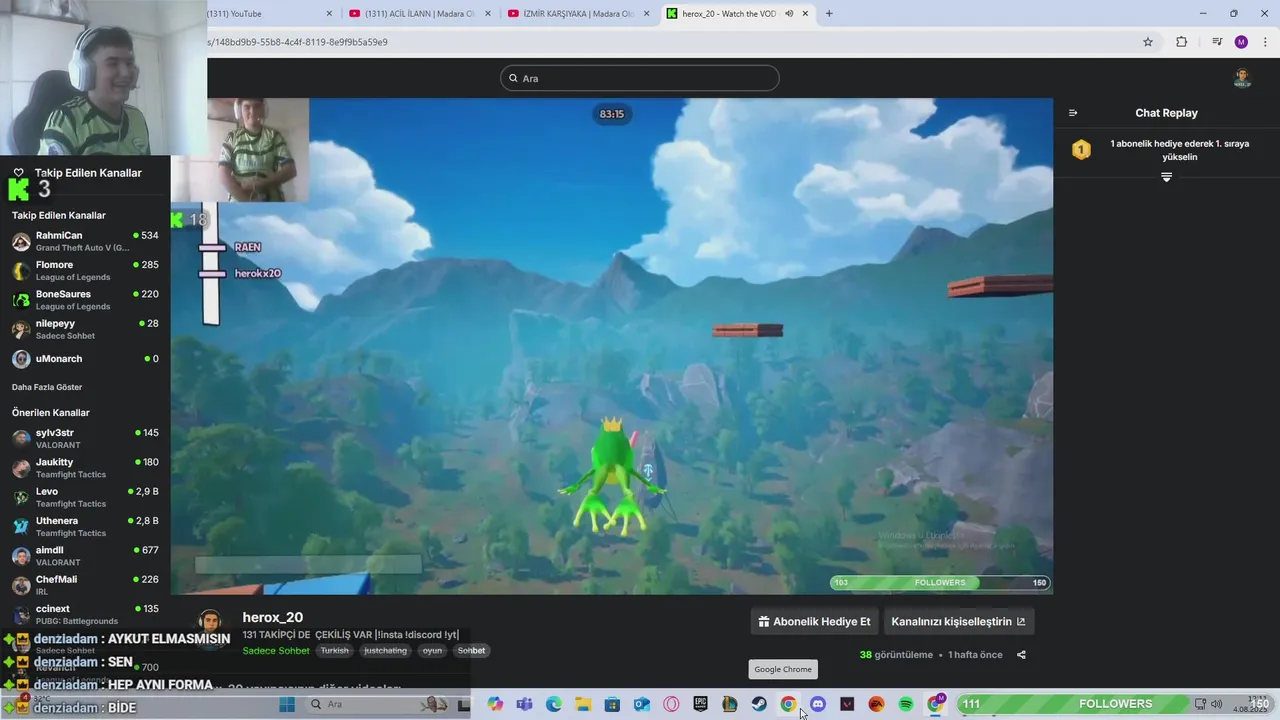Open Levo channel in recommended list

(85, 497)
